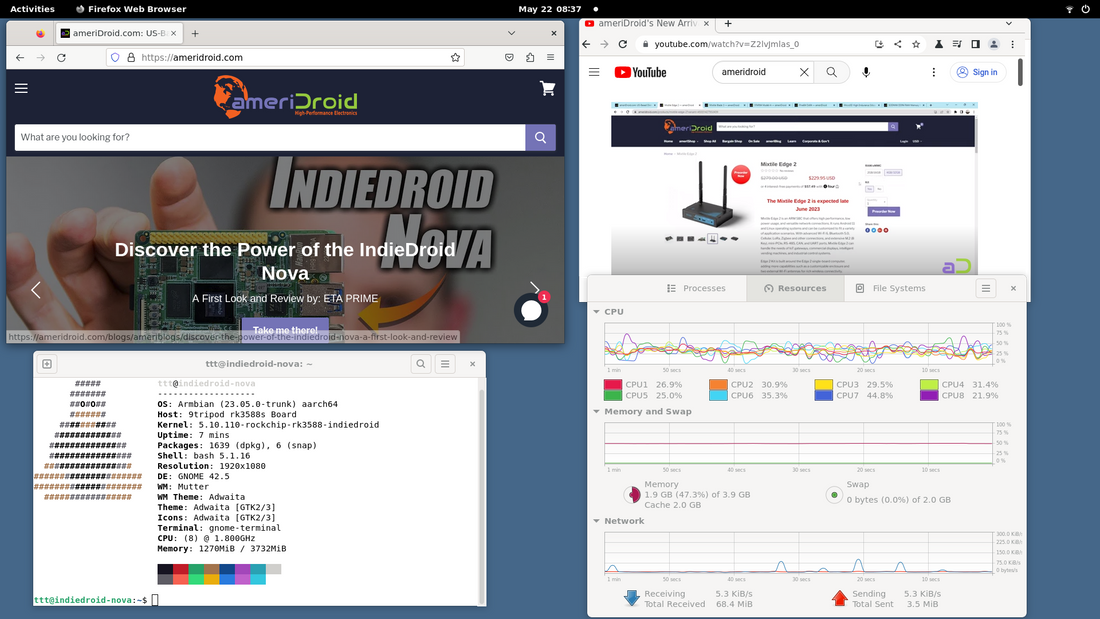The height and width of the screenshot is (619, 1100).
Task: Collapse the Memory and Swap section
Action: pos(597,411)
